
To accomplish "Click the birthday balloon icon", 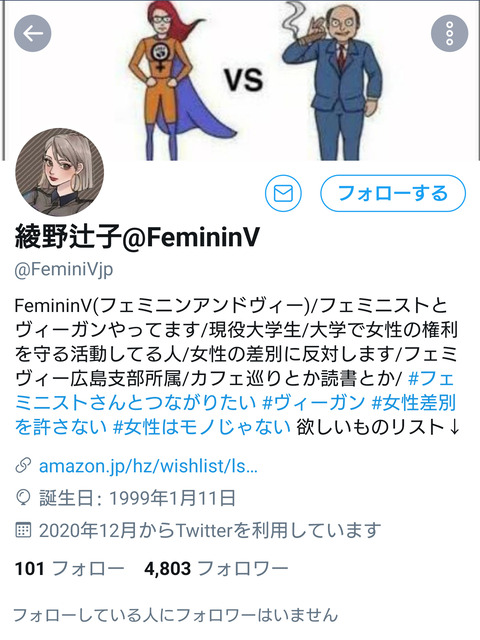I will tap(23, 498).
